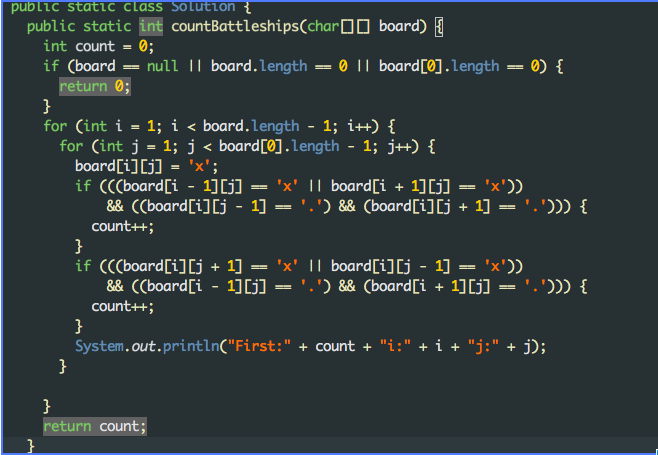Image resolution: width=658 pixels, height=455 pixels.
Task: Click 'i < board.length - 1' loop condition
Action: 251,126
